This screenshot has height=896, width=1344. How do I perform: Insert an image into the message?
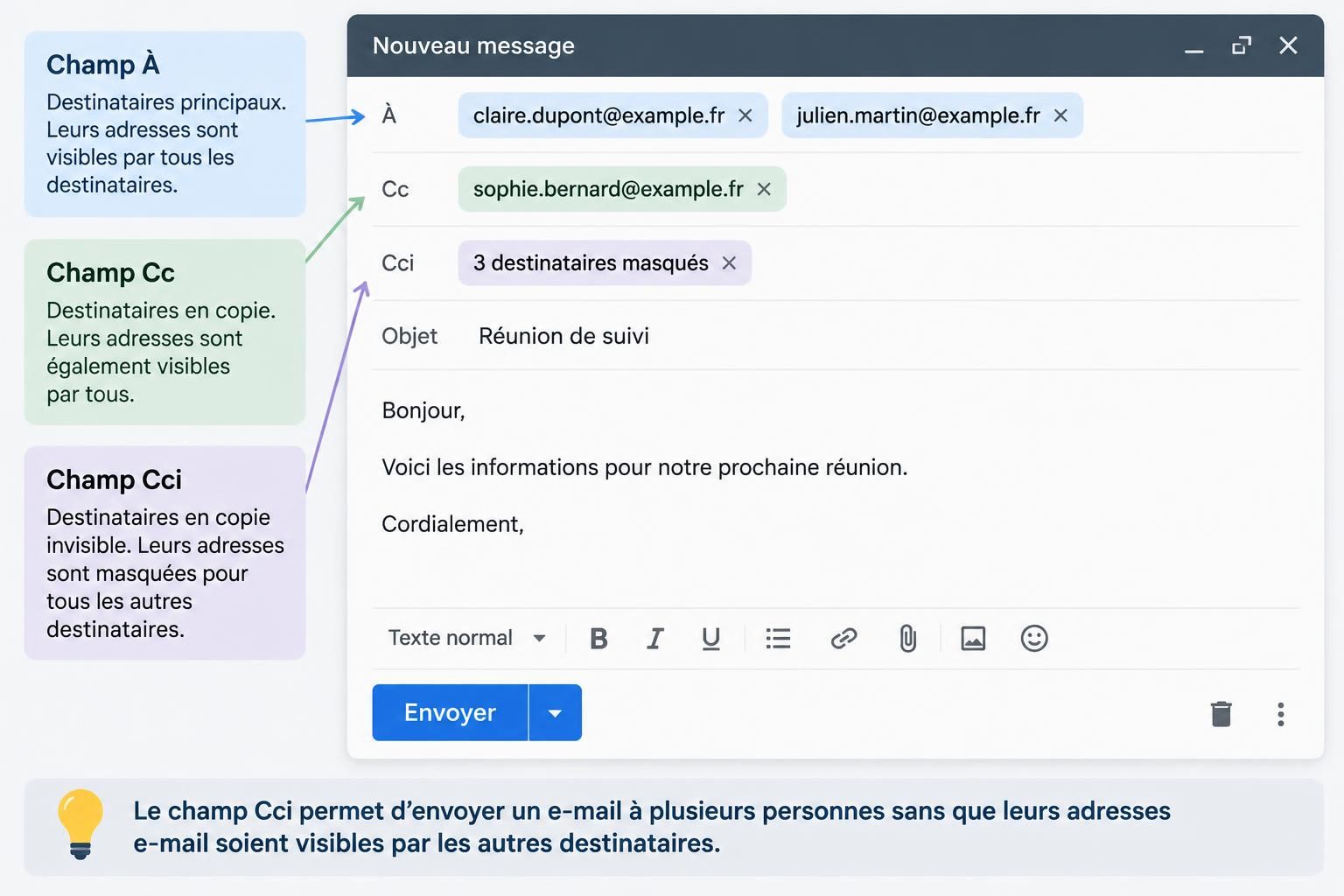[973, 639]
